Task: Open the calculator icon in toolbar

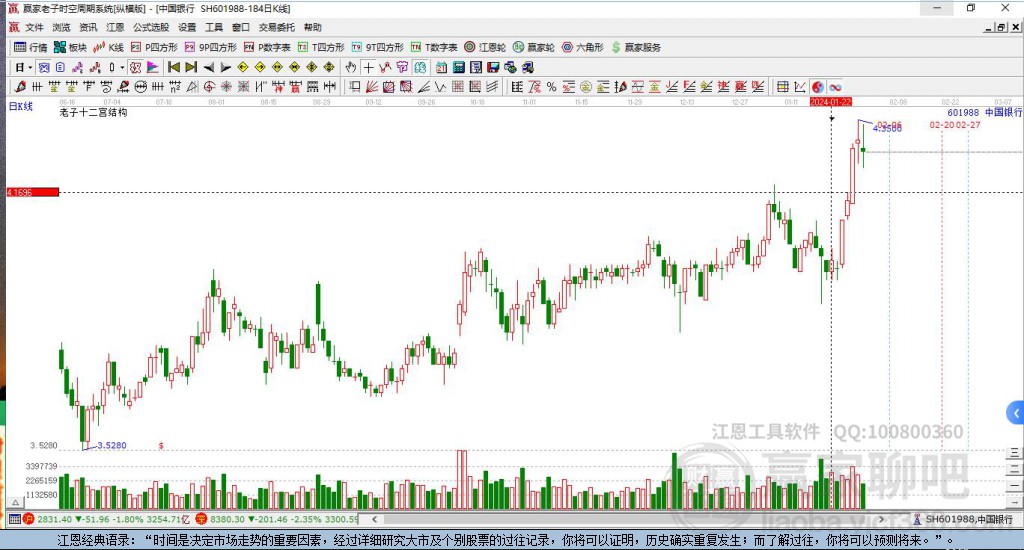Action: (458, 67)
